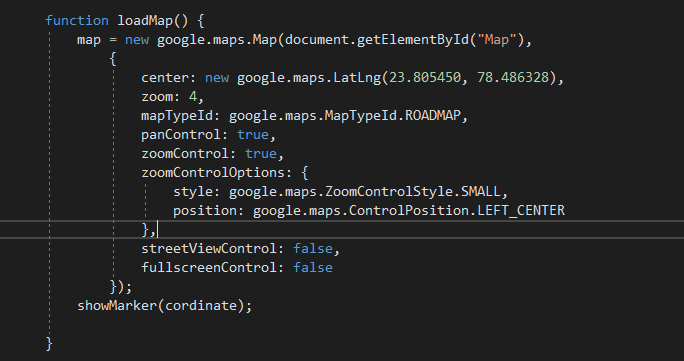The image size is (684, 361).
Task: Click the ROADMAP constant
Action: coord(433,116)
